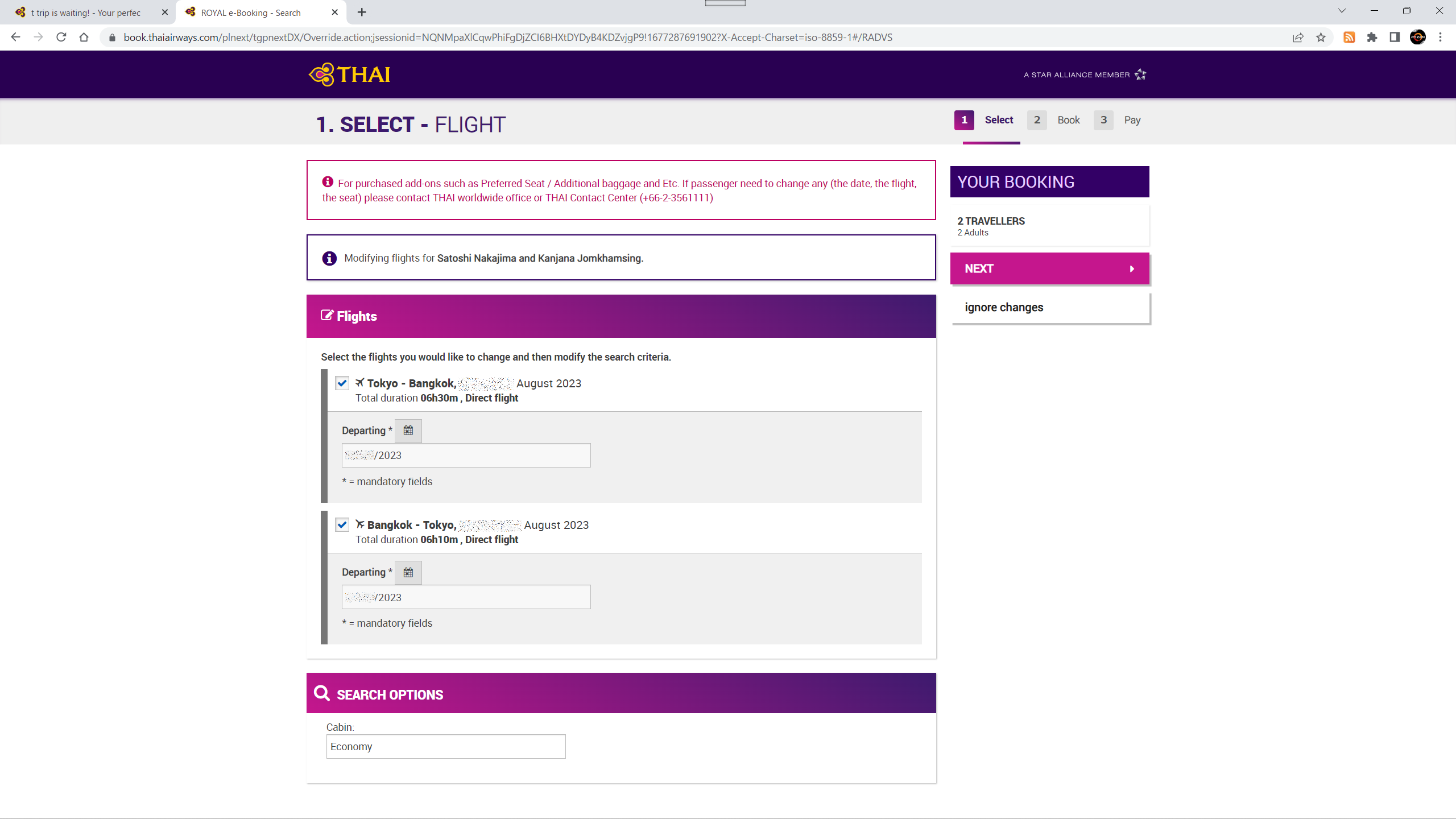
Task: Open the RSS feed extension icon
Action: (1349, 38)
